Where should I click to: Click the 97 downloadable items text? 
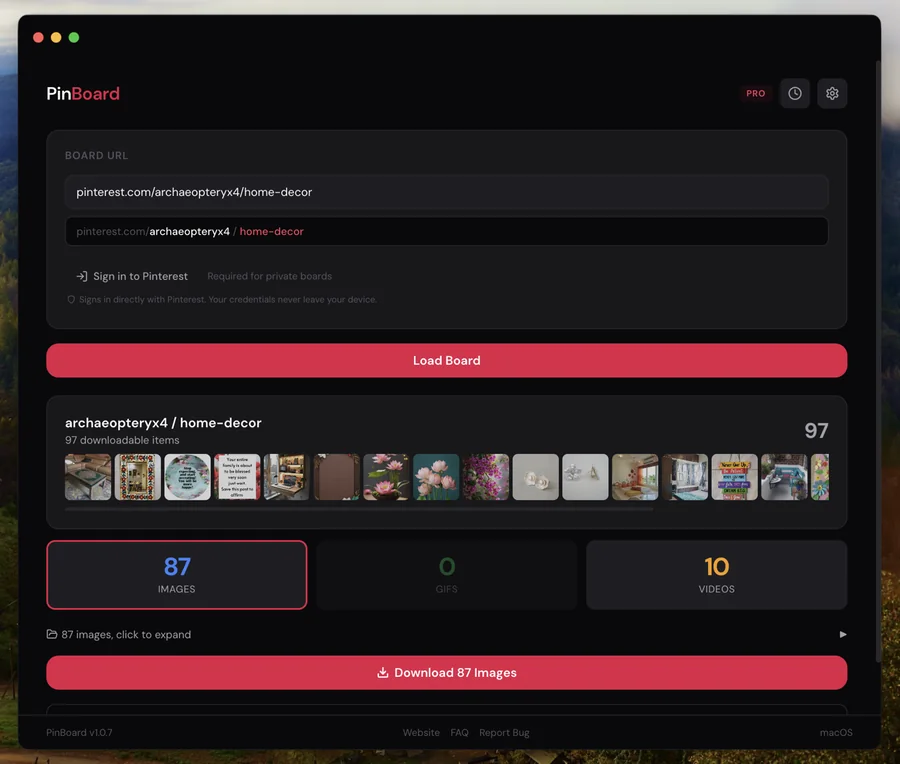pos(122,440)
